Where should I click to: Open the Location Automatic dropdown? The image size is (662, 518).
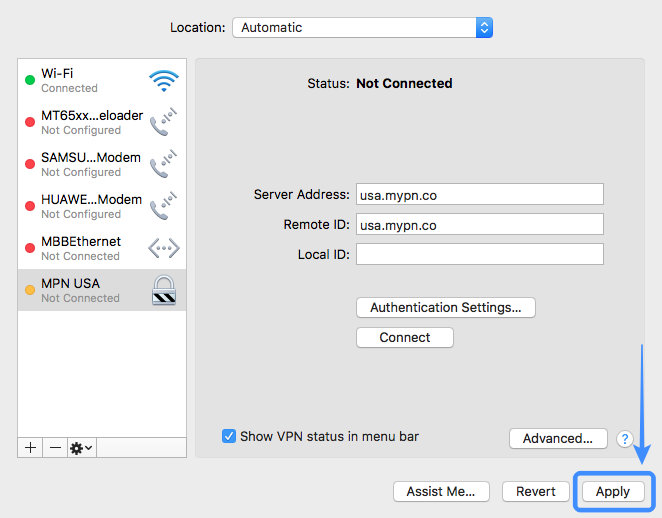(362, 27)
